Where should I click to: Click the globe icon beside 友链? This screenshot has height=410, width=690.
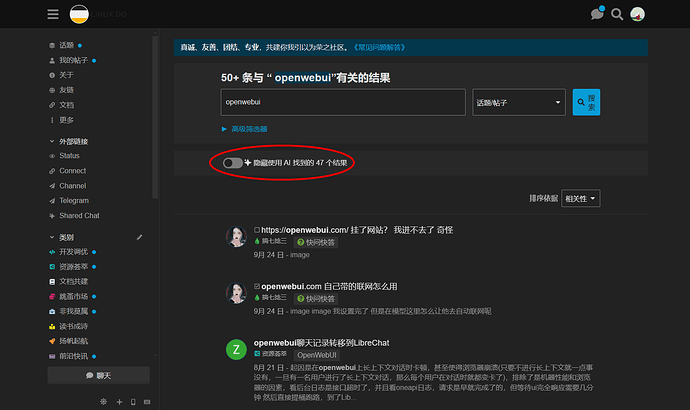(52, 90)
